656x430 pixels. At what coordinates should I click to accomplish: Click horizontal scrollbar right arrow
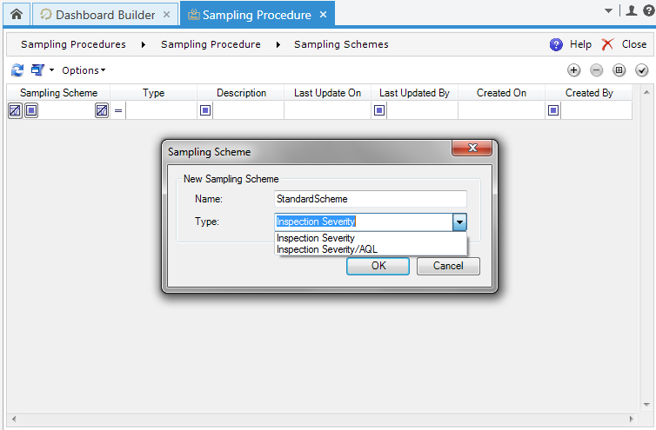pos(631,419)
